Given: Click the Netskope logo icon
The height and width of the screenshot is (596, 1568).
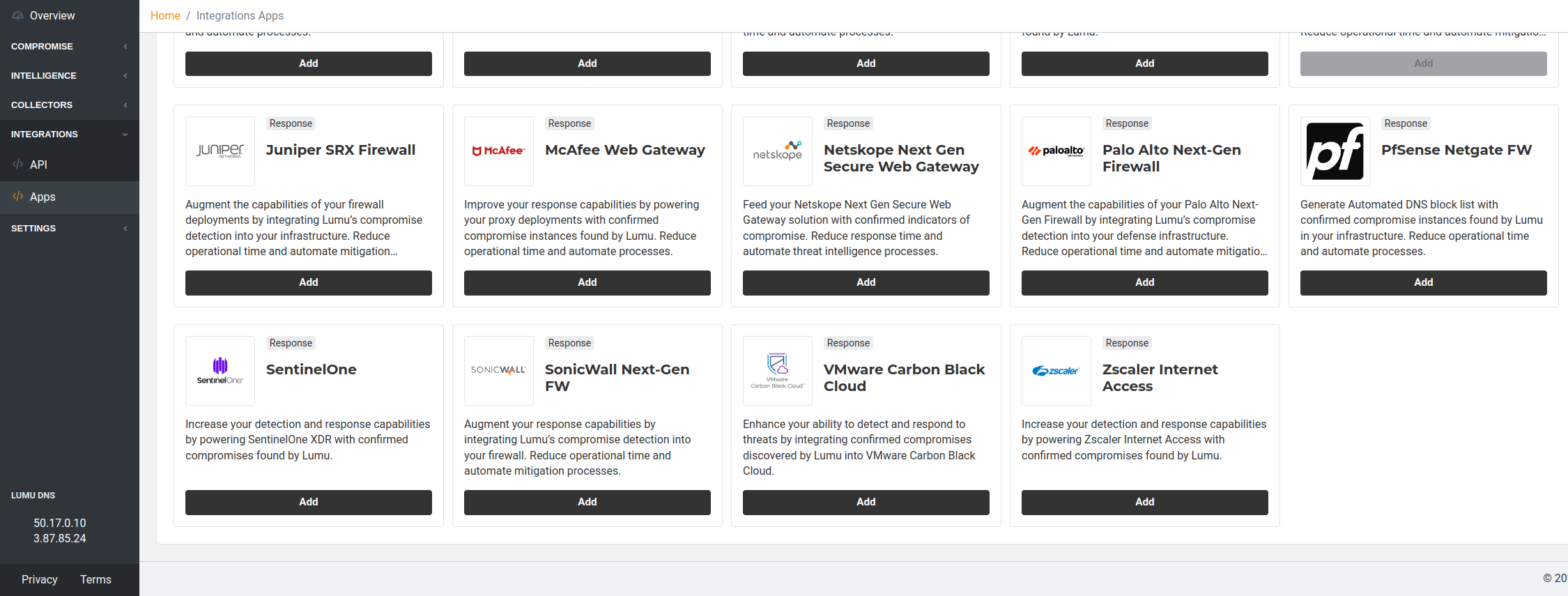Looking at the screenshot, I should point(778,151).
